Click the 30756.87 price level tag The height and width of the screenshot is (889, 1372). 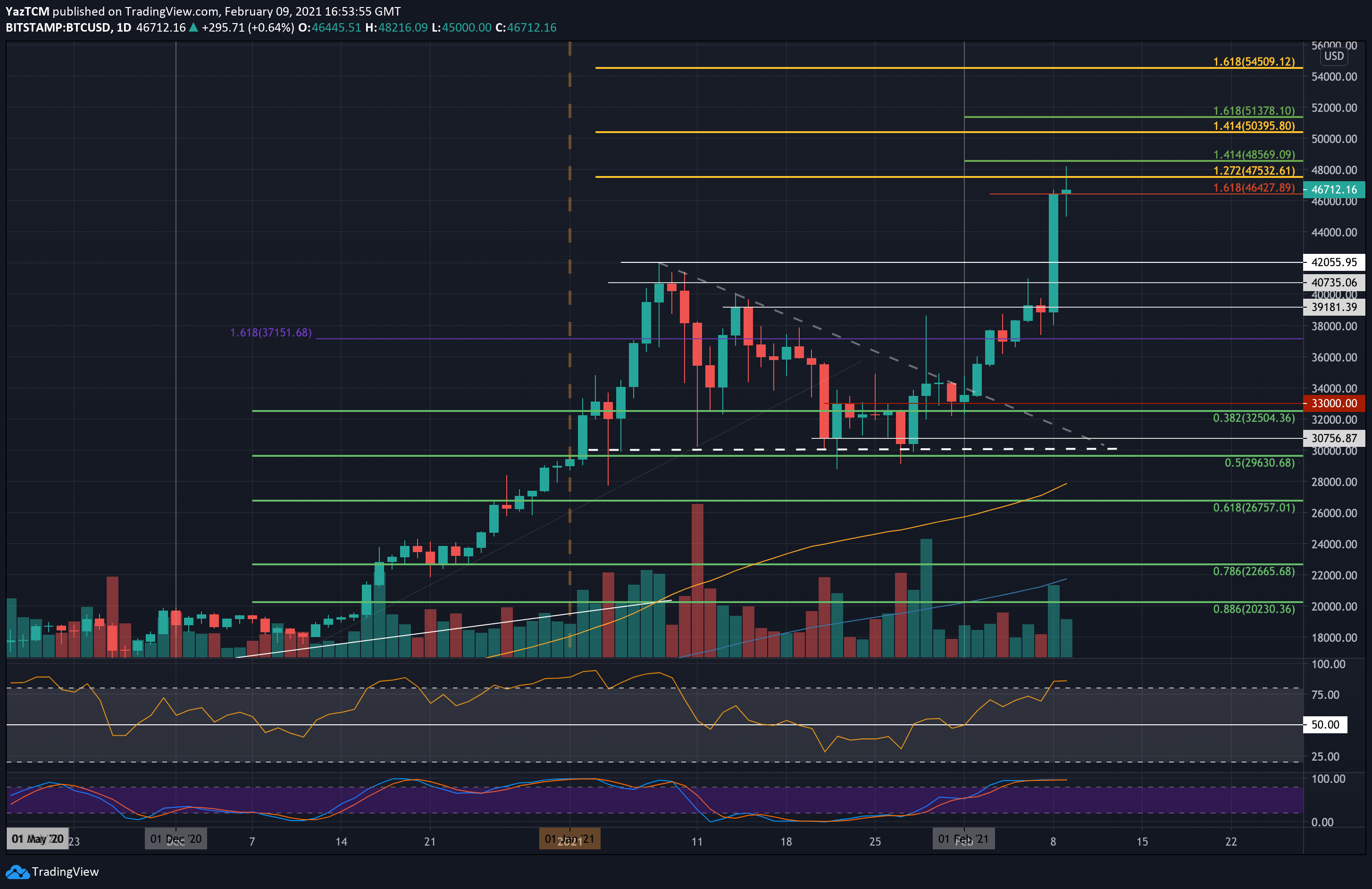pos(1334,437)
